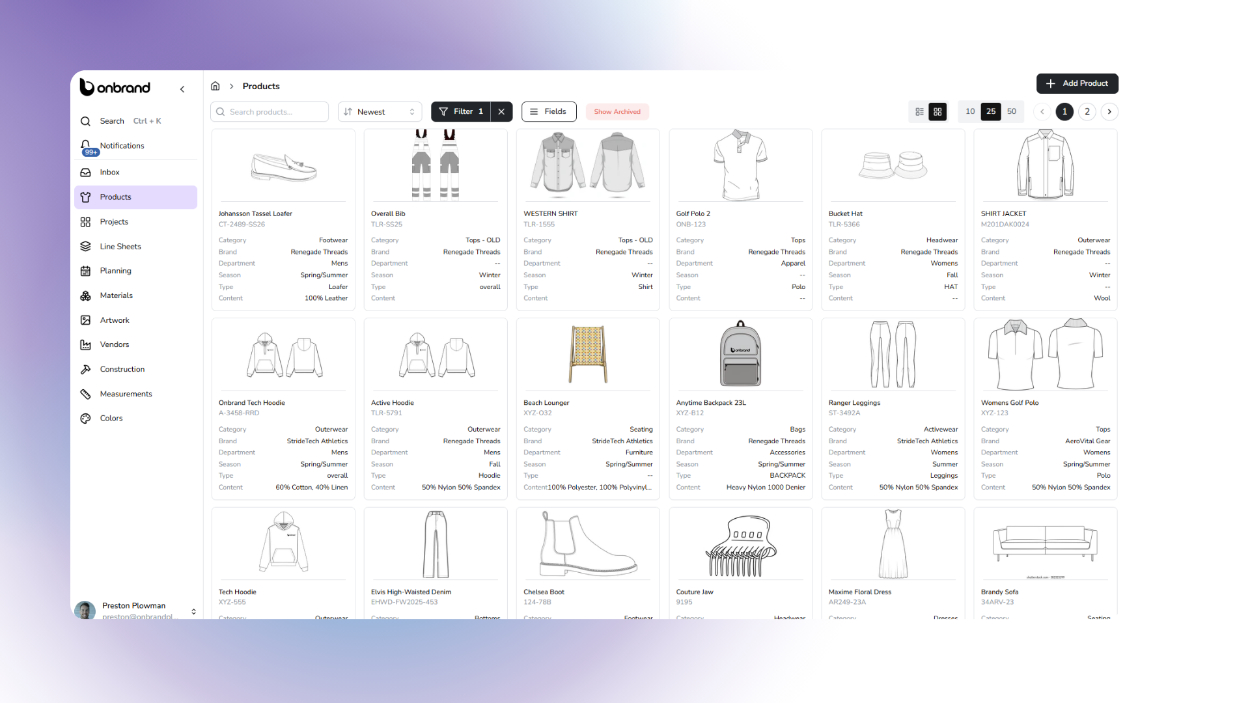Screen dimensions: 1250x703
Task: Click the Add Product button
Action: (1077, 84)
